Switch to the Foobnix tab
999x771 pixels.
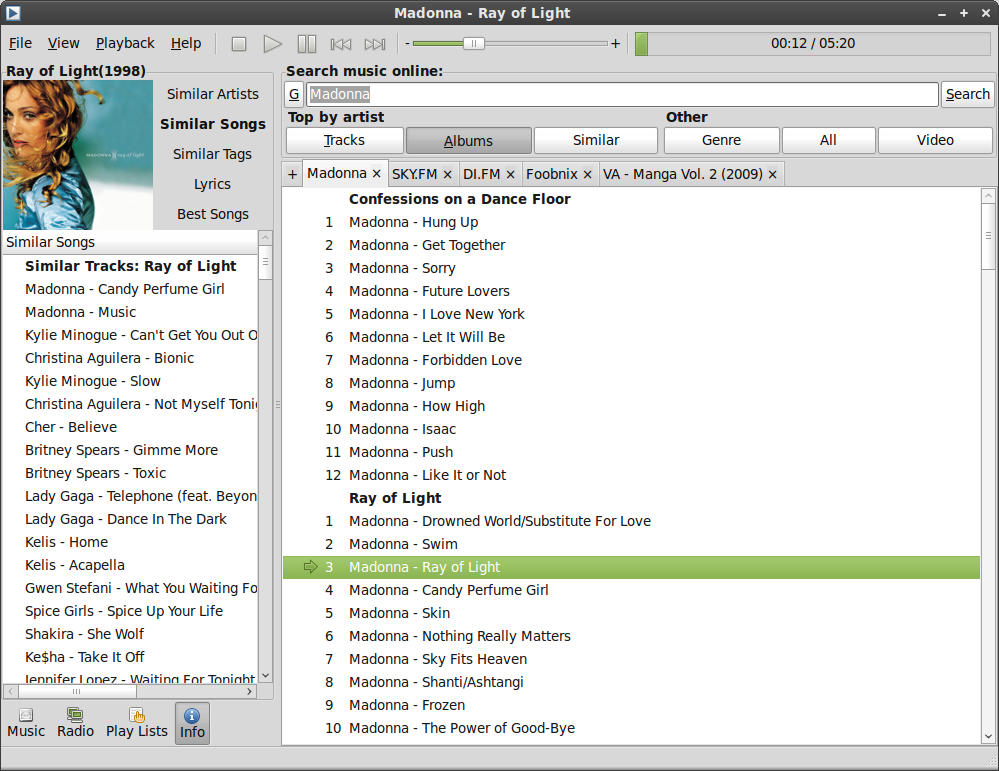[x=552, y=175]
